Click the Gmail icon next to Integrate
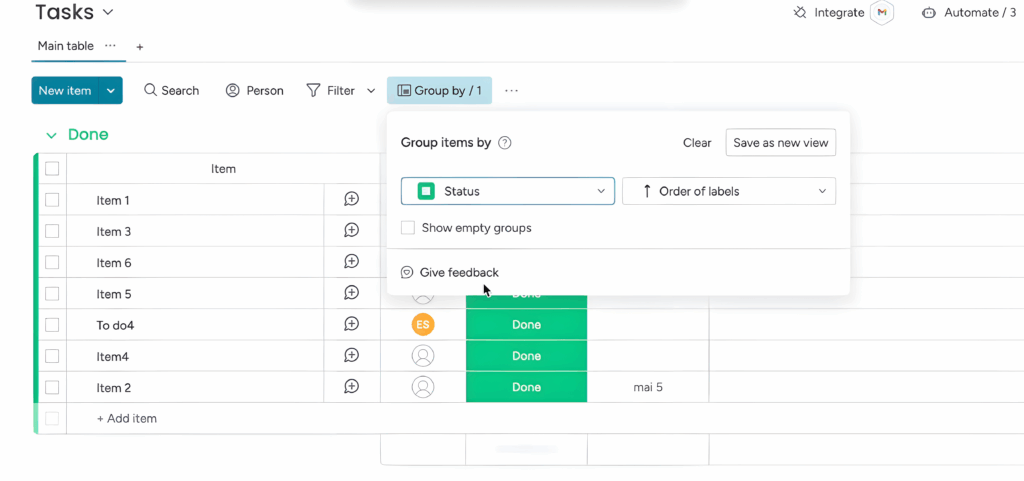Viewport: 1024px width, 481px height. (x=882, y=12)
